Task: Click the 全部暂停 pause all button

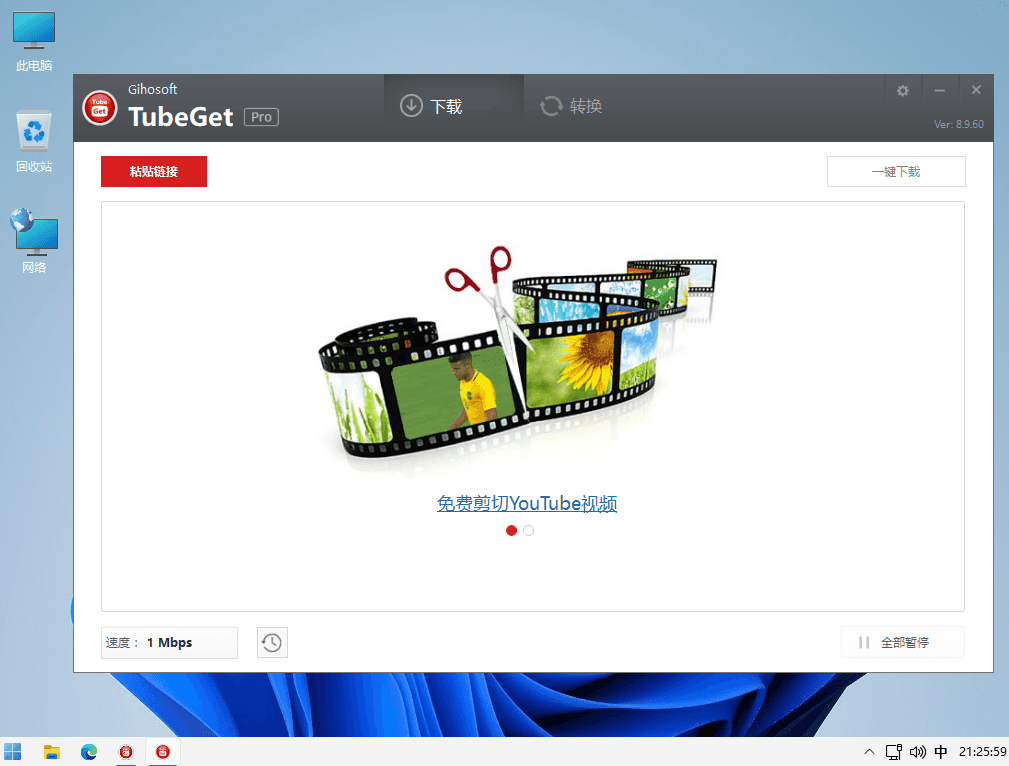Action: click(x=903, y=642)
